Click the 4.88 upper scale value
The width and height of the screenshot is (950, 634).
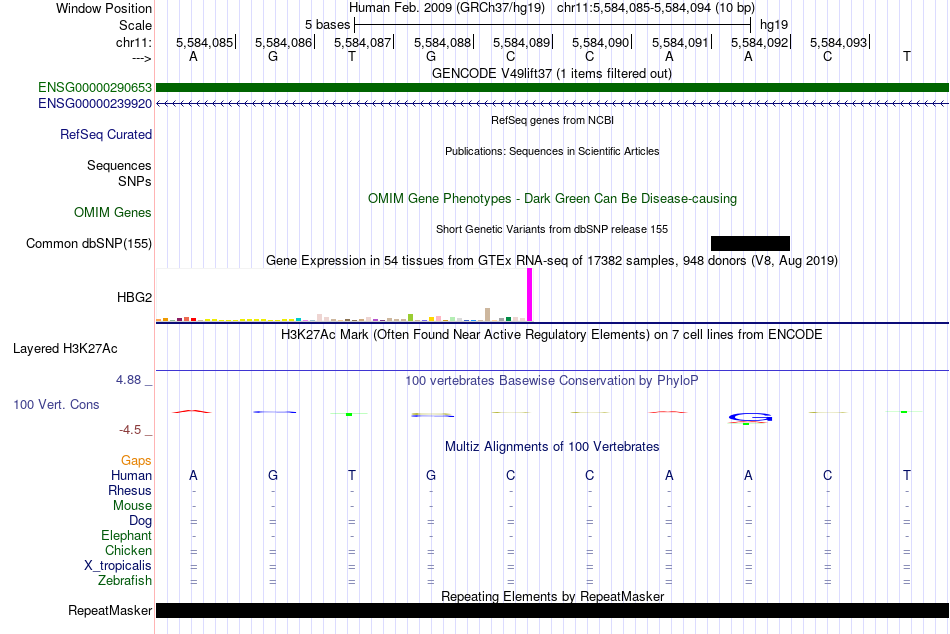tap(128, 379)
